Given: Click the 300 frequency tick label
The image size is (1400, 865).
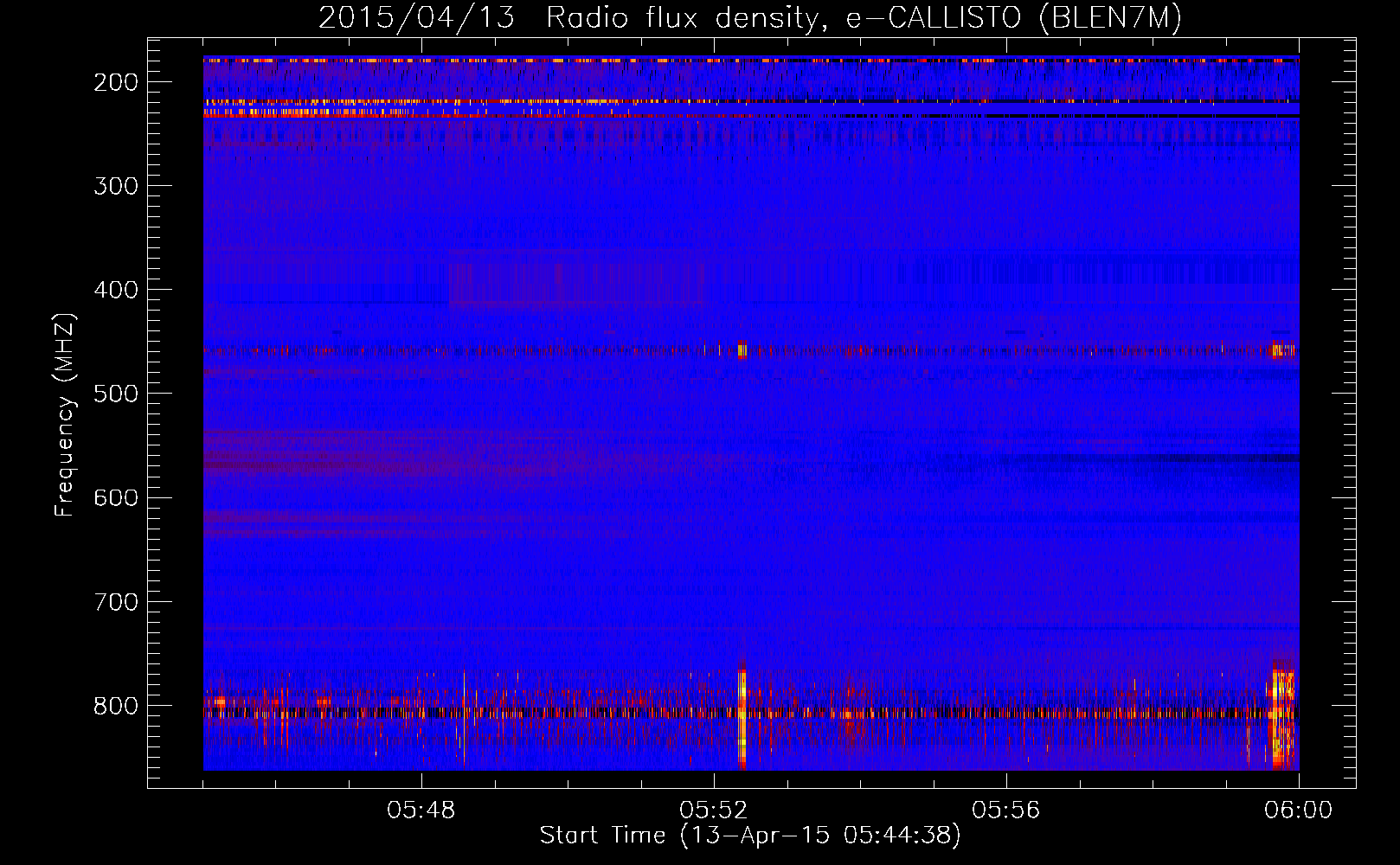Looking at the screenshot, I should 115,186.
